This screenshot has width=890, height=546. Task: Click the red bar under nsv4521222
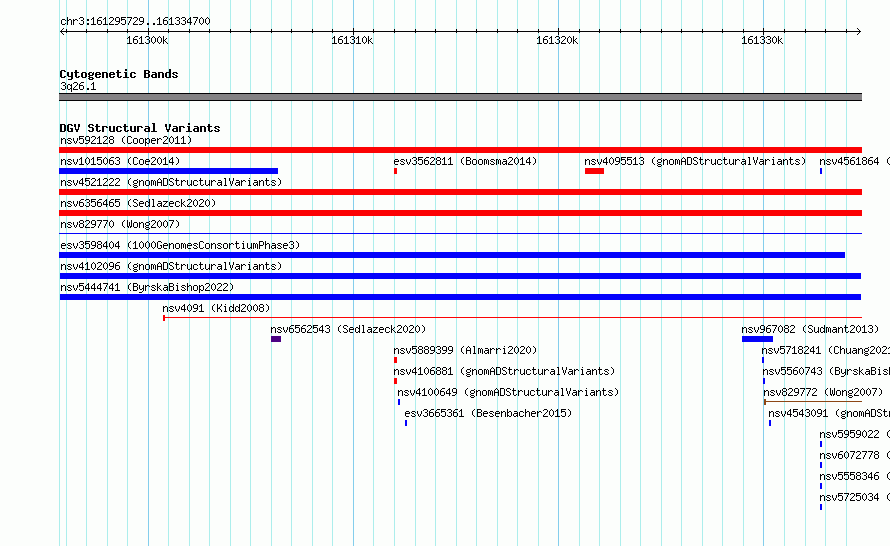point(460,192)
